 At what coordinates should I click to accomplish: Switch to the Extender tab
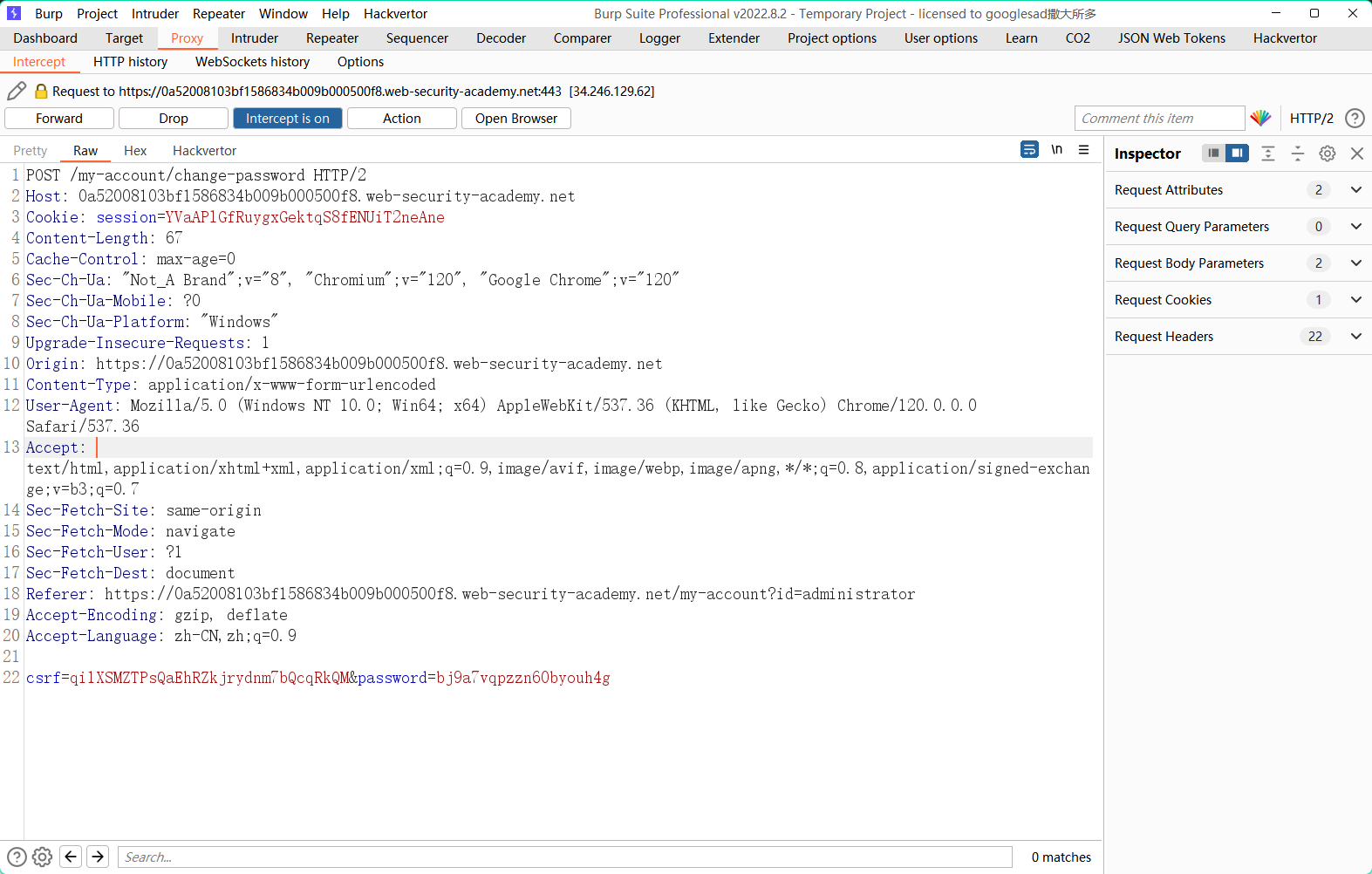[734, 38]
